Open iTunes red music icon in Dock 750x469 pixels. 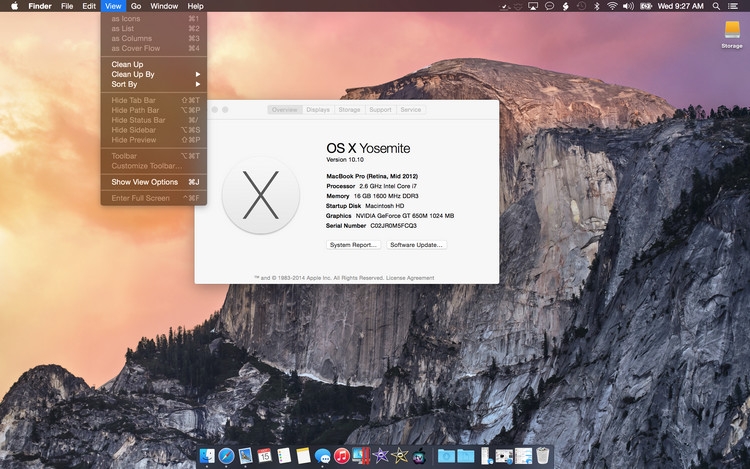pos(342,456)
